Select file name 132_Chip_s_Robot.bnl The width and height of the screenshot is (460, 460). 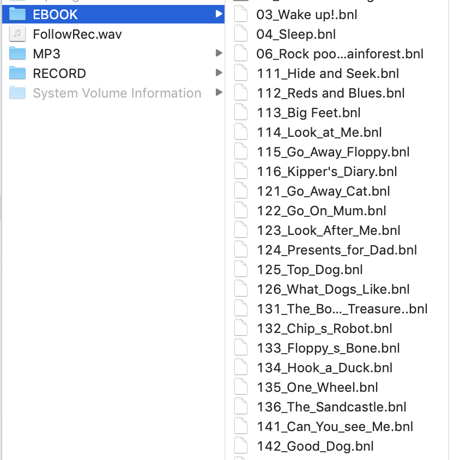click(324, 329)
